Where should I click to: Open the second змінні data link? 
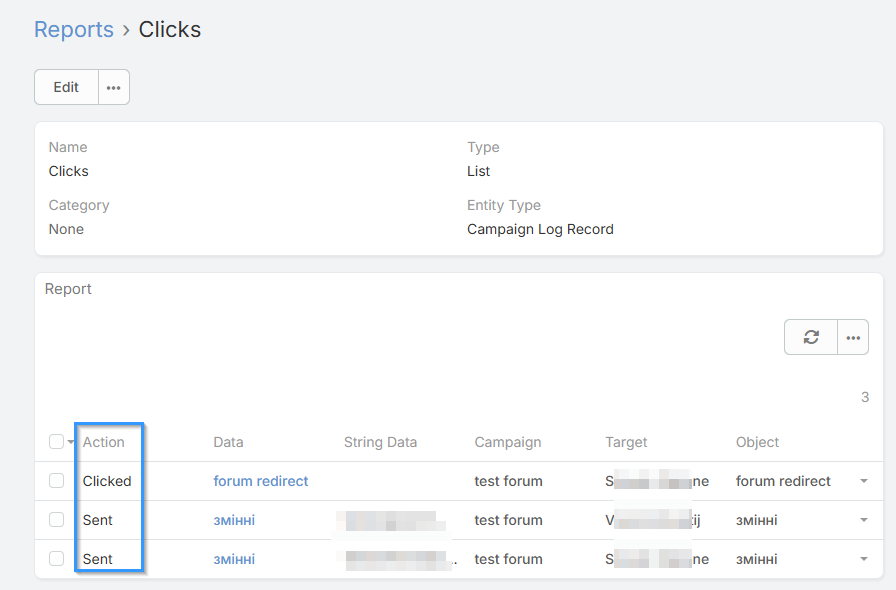(234, 559)
